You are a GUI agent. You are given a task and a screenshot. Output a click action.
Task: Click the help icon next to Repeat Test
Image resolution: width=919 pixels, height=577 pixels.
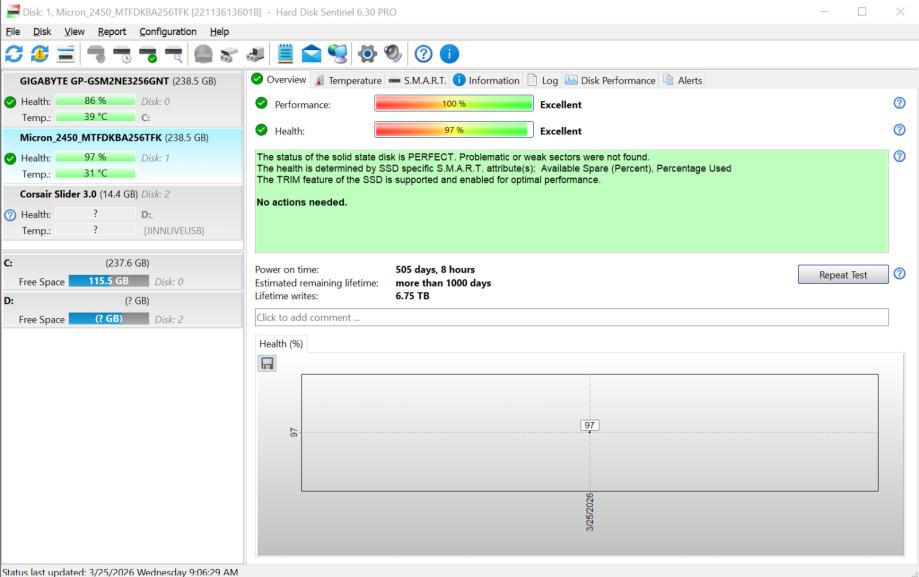pos(900,273)
